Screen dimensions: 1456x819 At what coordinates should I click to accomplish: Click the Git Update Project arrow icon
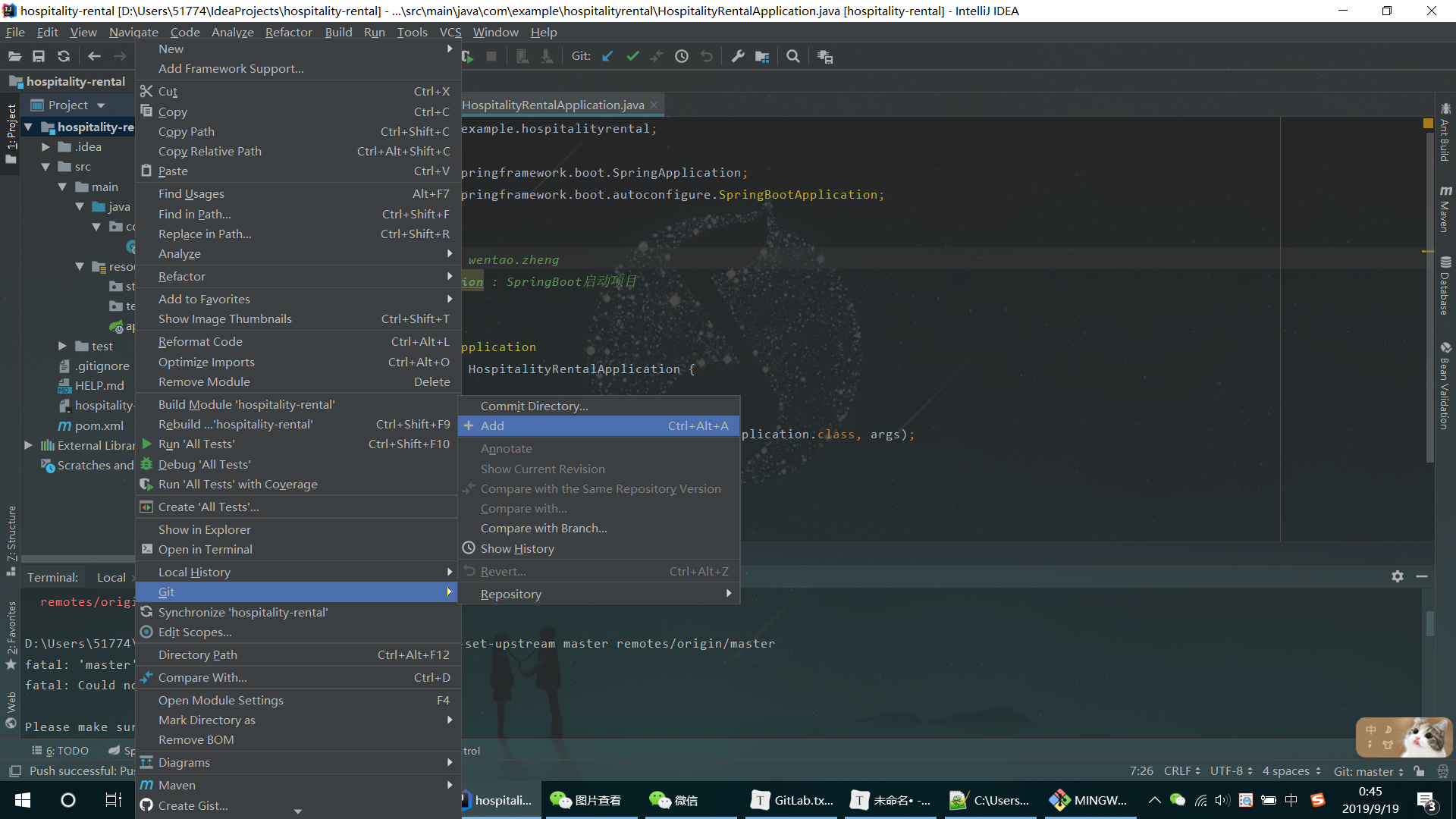pyautogui.click(x=607, y=56)
